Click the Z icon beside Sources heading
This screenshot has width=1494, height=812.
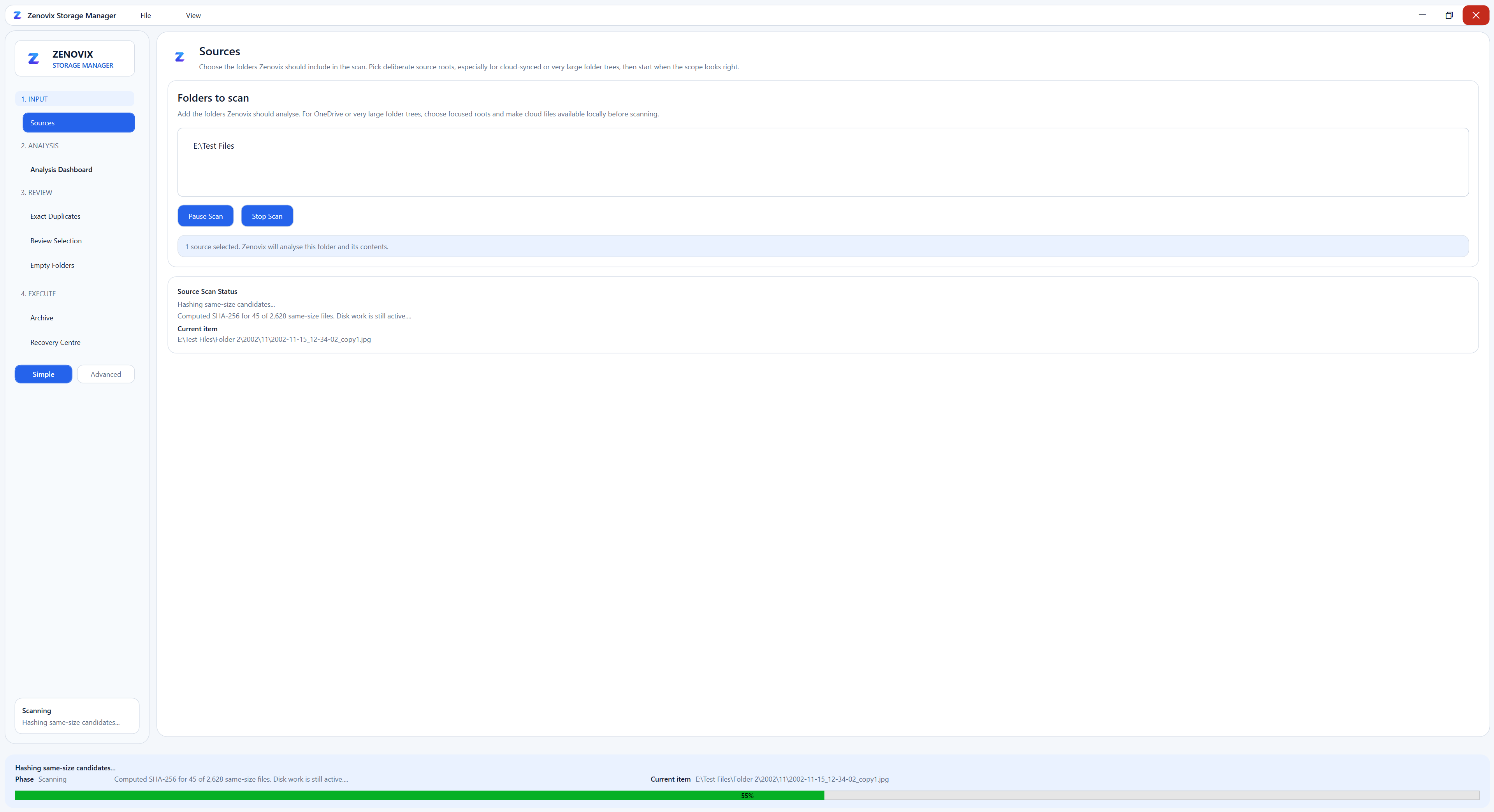point(180,57)
